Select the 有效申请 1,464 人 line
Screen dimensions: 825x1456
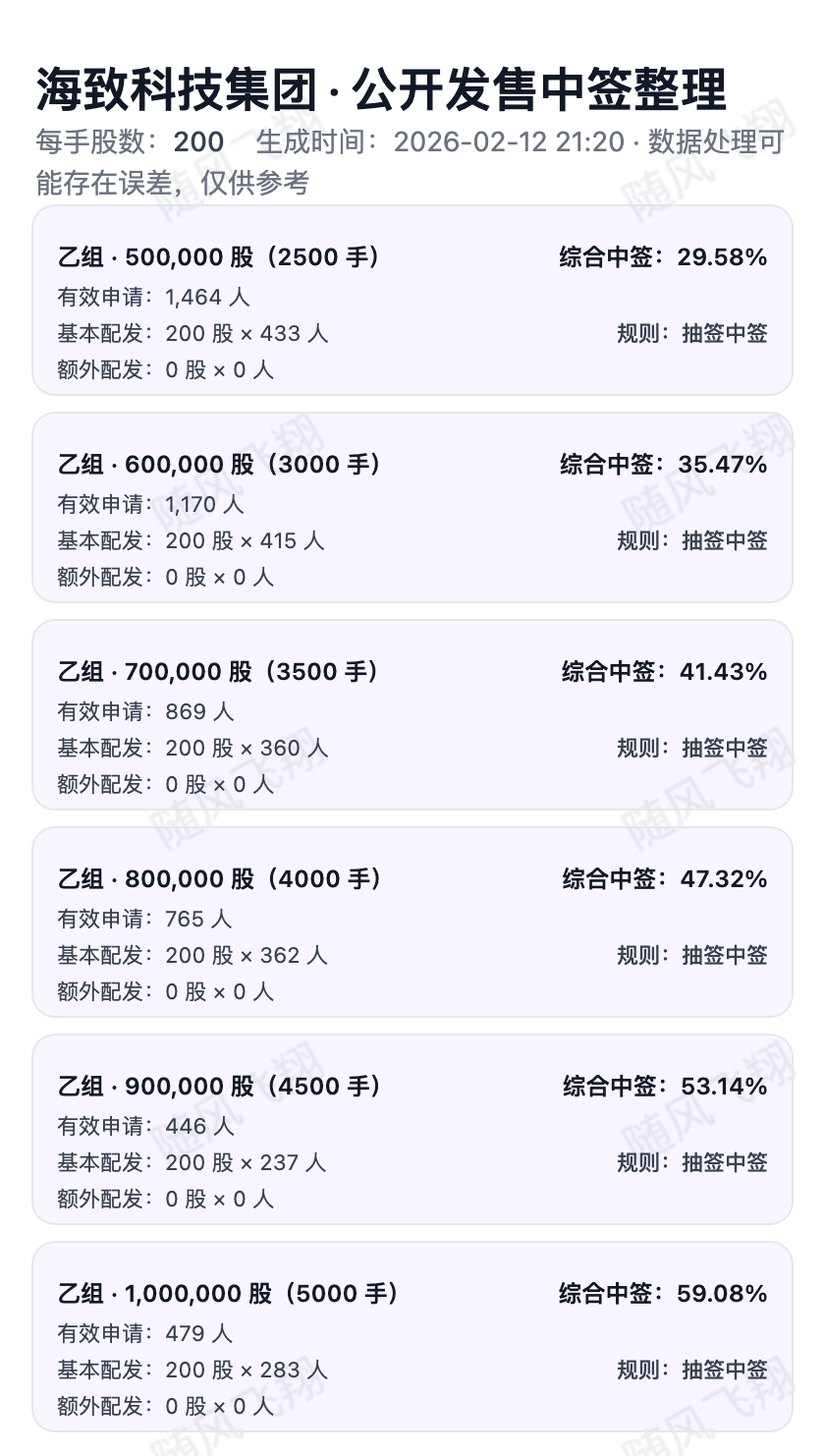(x=153, y=297)
